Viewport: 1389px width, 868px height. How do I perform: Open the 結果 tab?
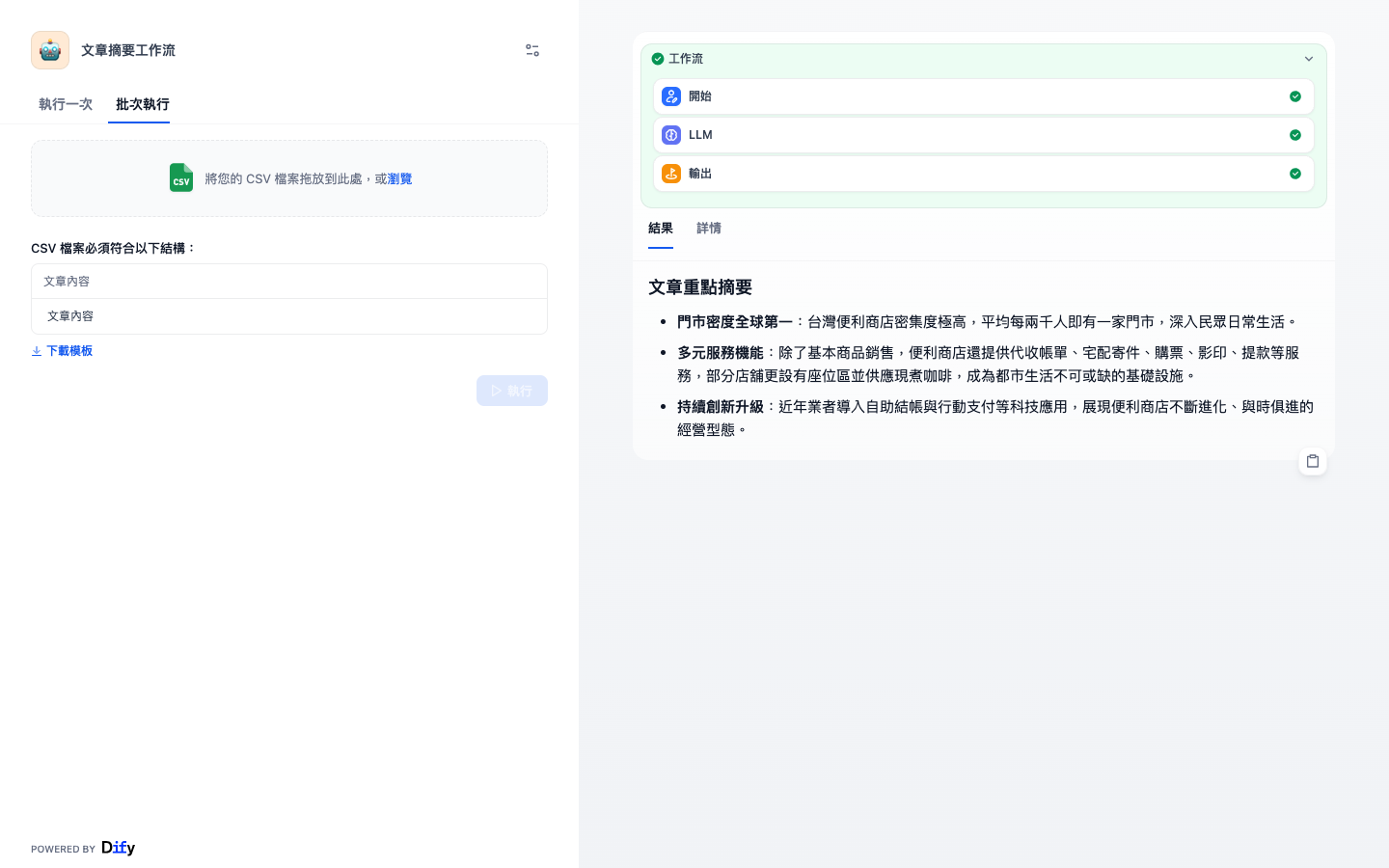(661, 229)
